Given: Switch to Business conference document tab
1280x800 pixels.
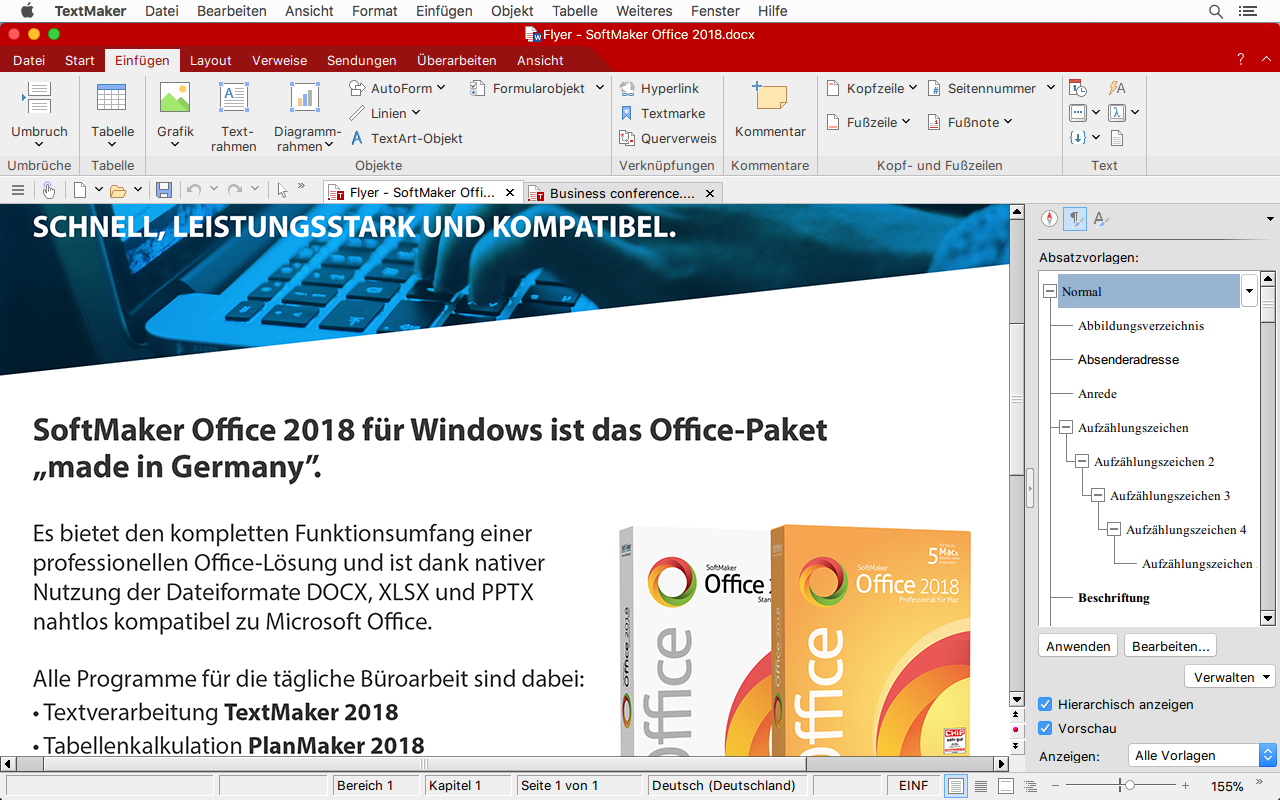Looking at the screenshot, I should pyautogui.click(x=622, y=193).
